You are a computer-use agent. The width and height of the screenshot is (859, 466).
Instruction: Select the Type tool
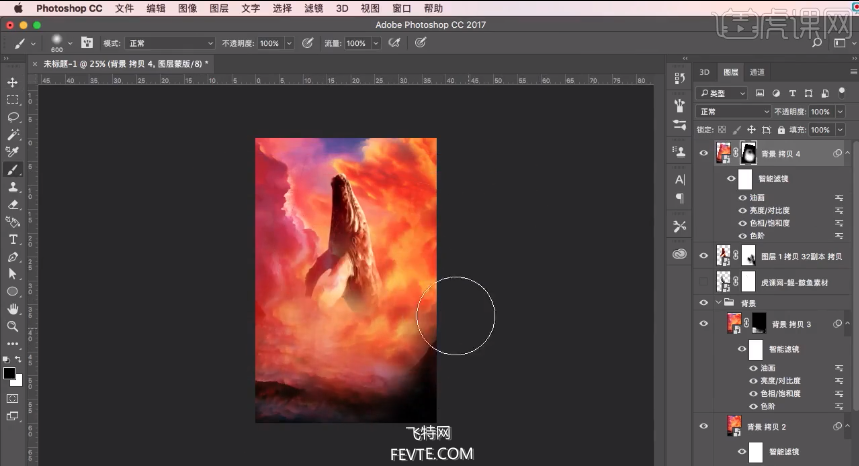12,239
